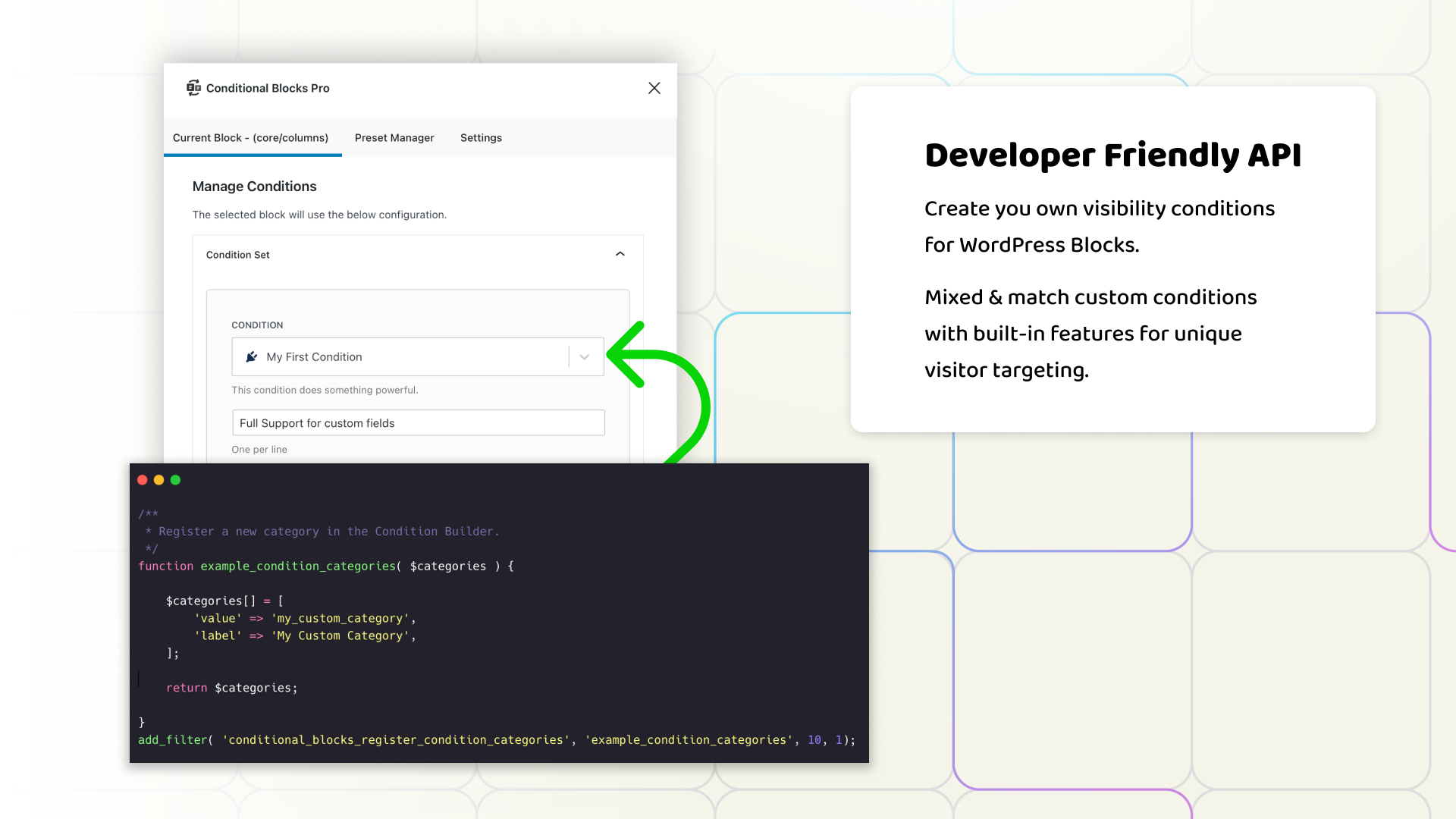Focus the Full Support for custom fields input
Screen dimensions: 1456x819
tap(418, 422)
